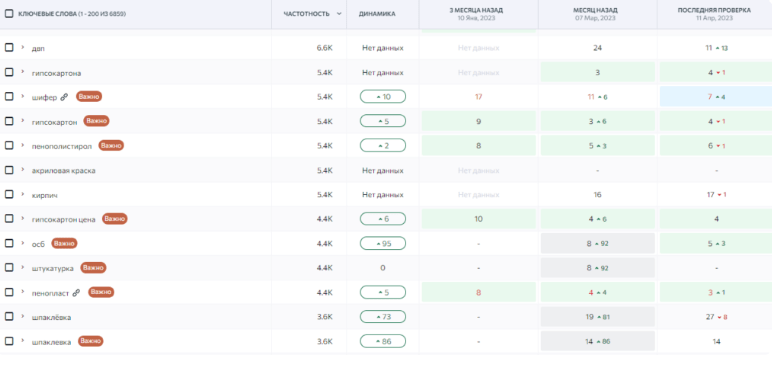Click month-ago position 16 for кирпич
Viewport: 772px width, 391px height.
597,195
